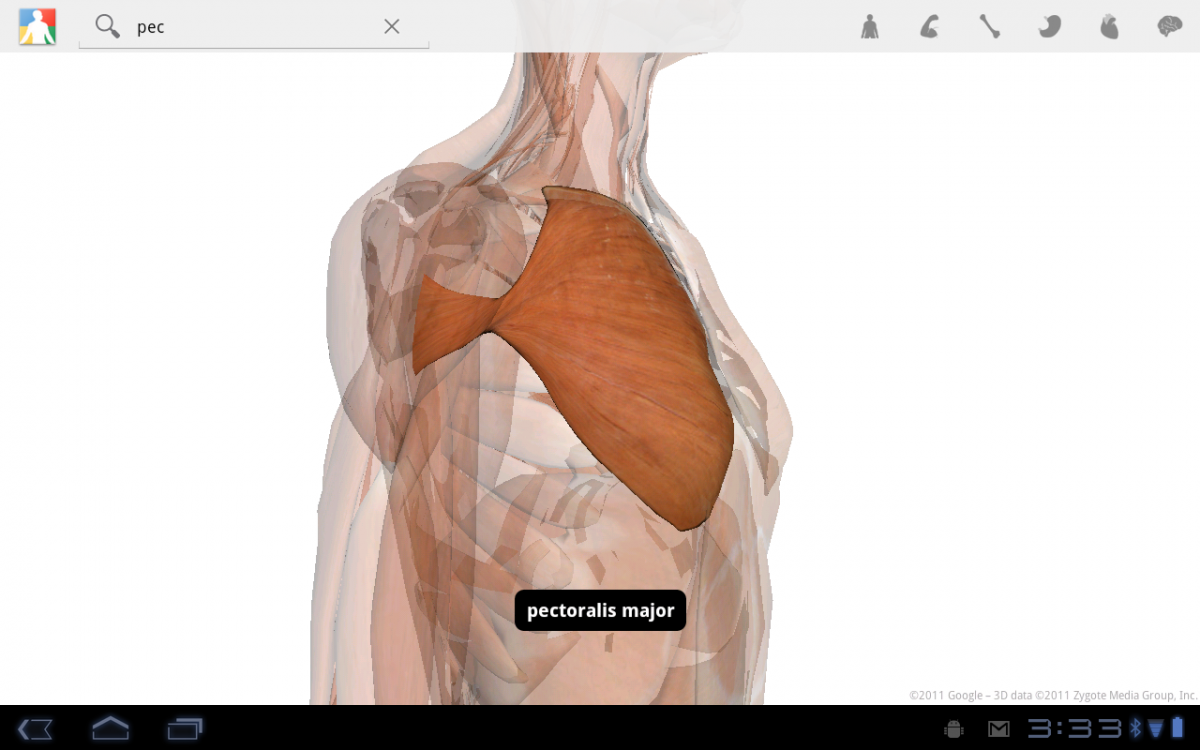This screenshot has width=1200, height=750.
Task: Open the Gmail notification icon
Action: click(x=998, y=729)
